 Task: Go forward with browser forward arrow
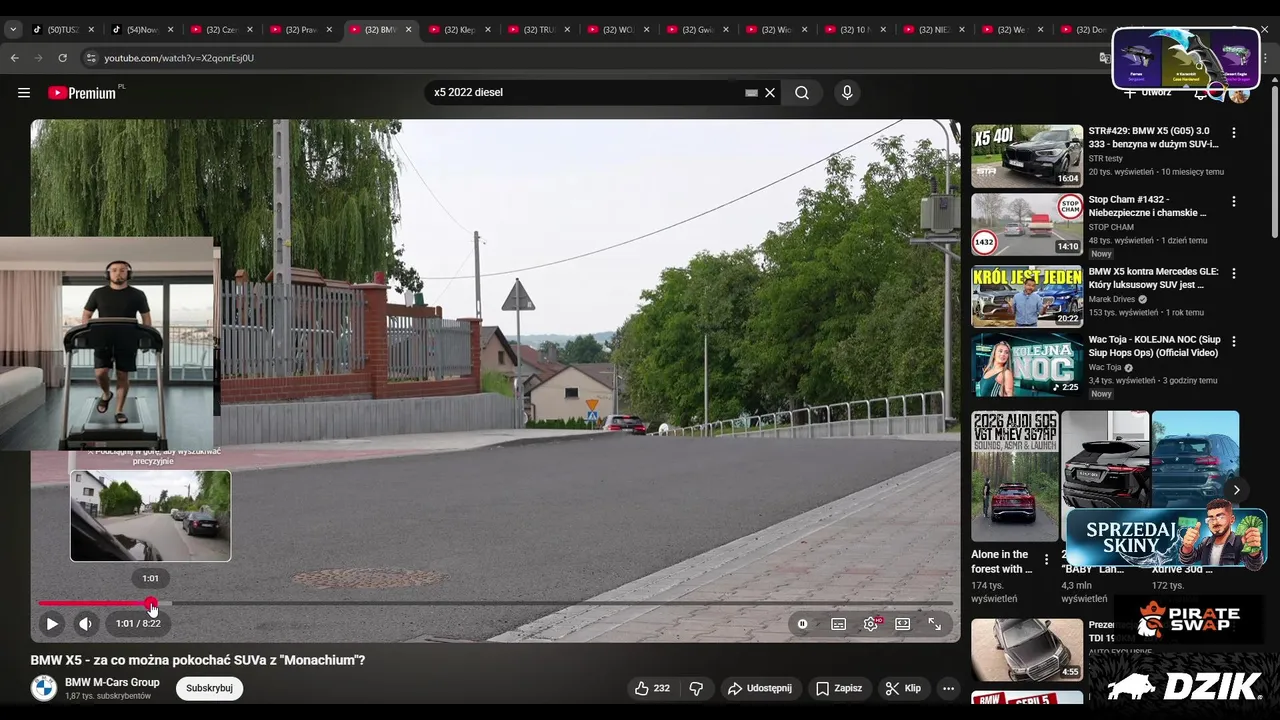click(x=38, y=58)
